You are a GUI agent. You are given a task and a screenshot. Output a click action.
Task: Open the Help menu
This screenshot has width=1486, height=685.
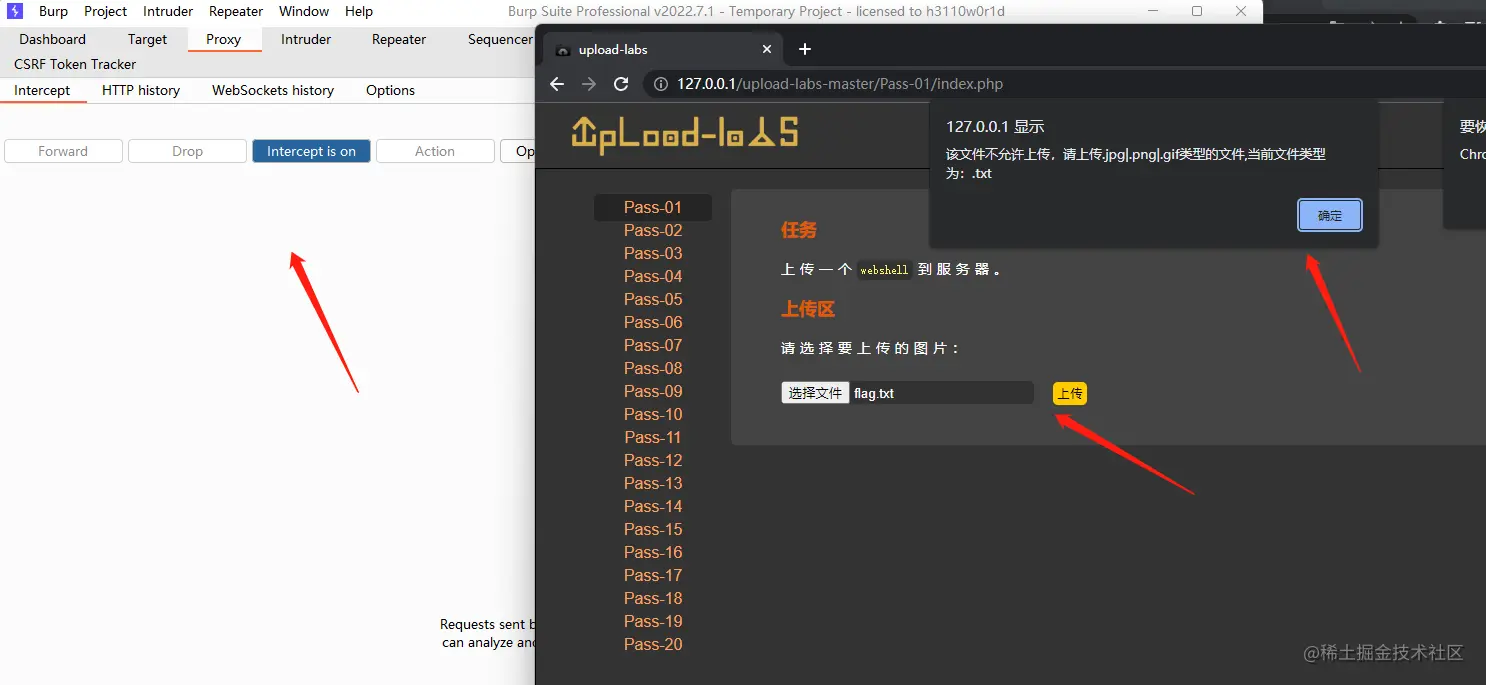point(359,11)
